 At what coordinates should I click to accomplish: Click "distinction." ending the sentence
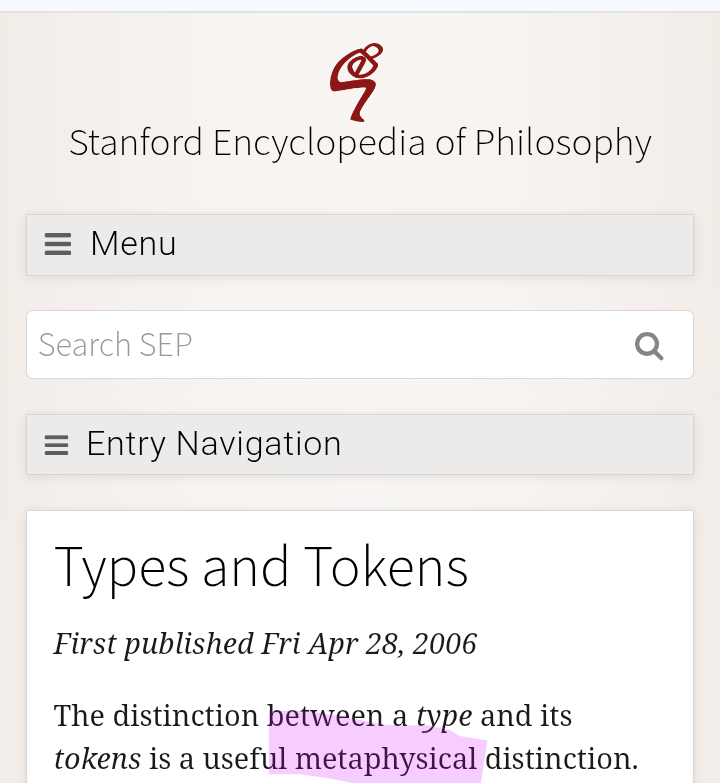coord(561,759)
